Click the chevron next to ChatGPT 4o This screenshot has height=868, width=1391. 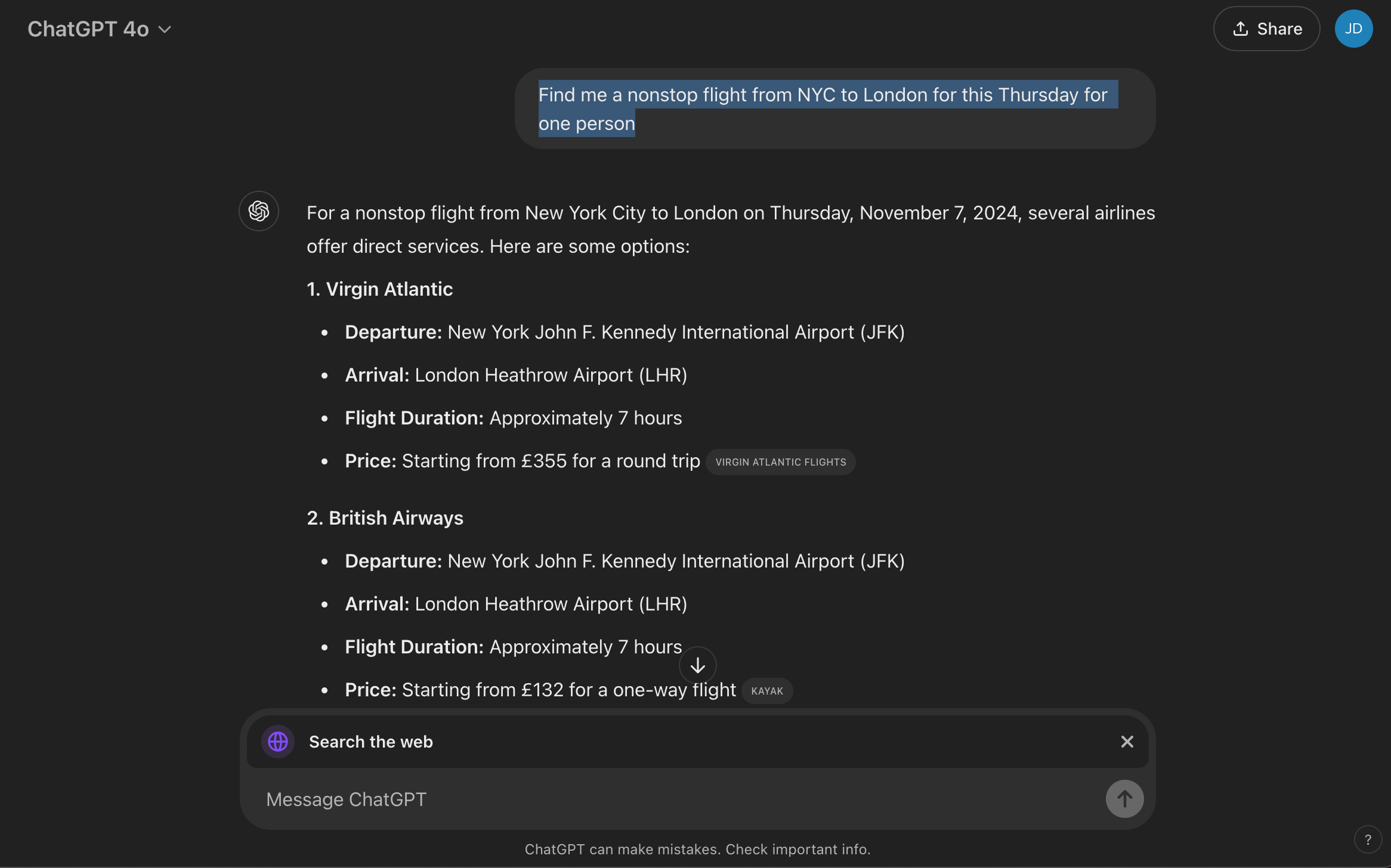[165, 29]
